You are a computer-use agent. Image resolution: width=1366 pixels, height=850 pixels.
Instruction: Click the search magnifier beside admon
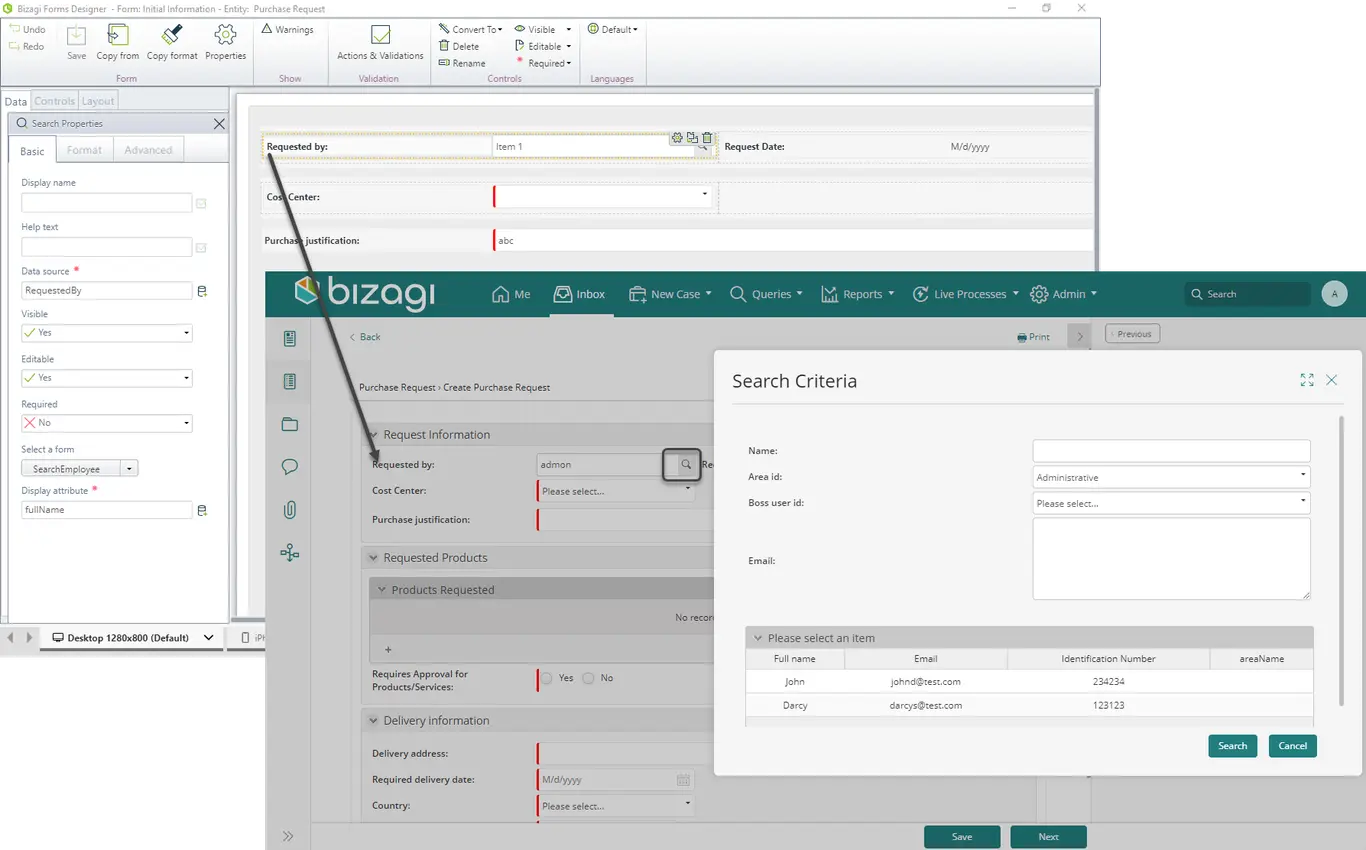pos(686,465)
